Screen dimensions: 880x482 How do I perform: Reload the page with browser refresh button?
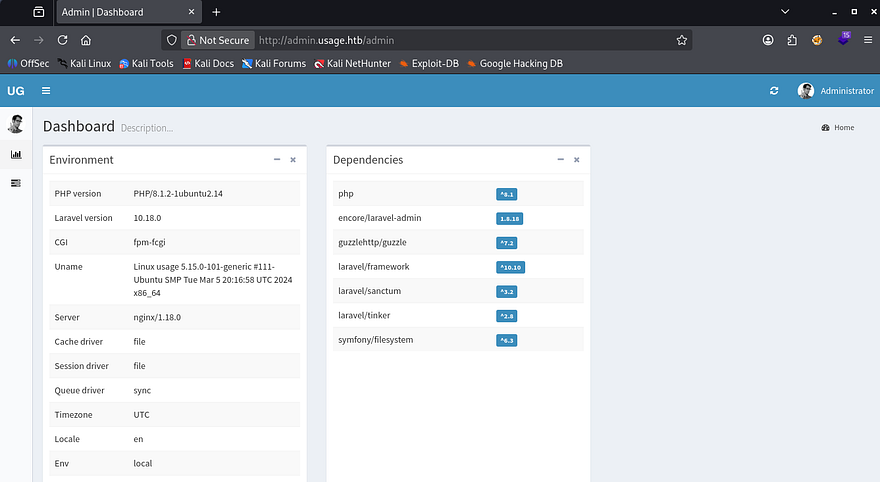62,40
